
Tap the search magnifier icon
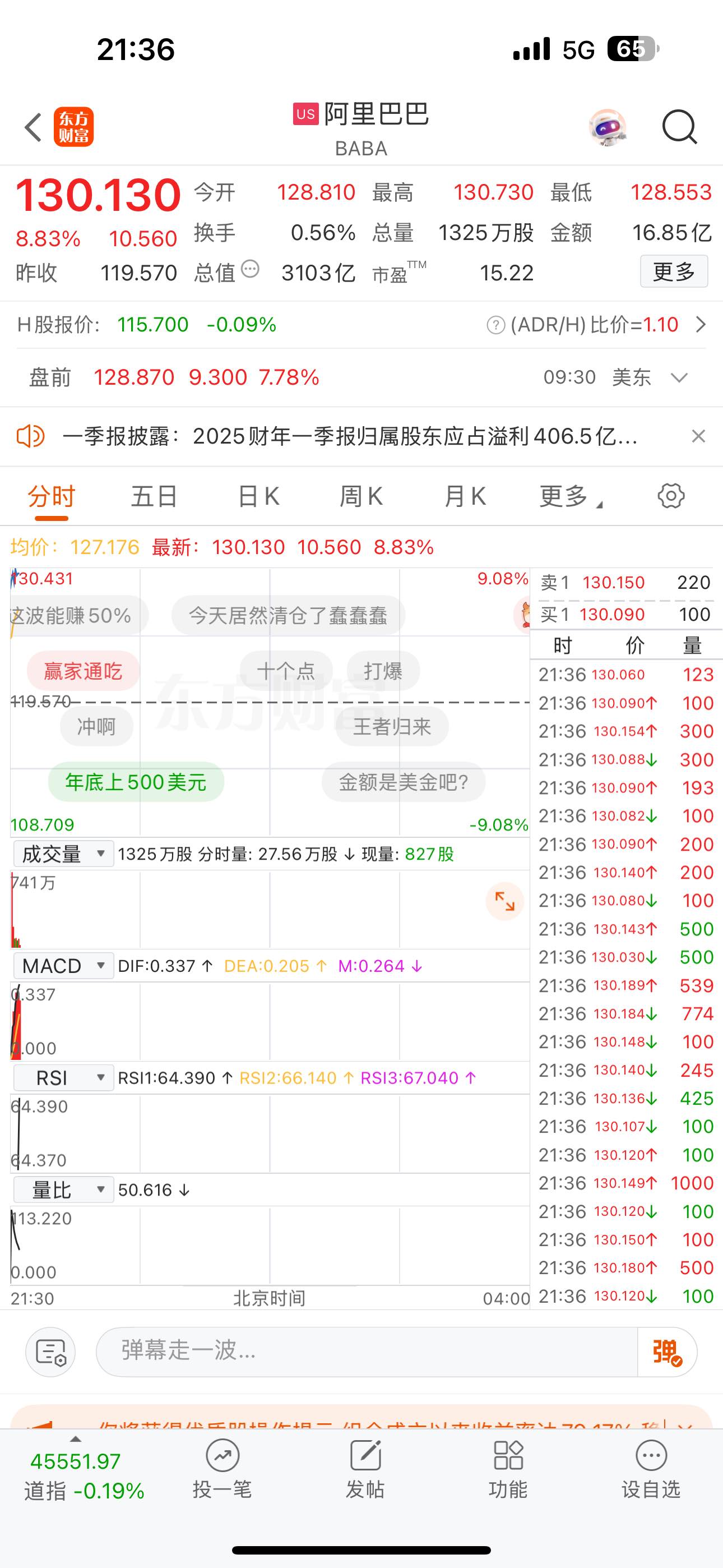tap(679, 127)
